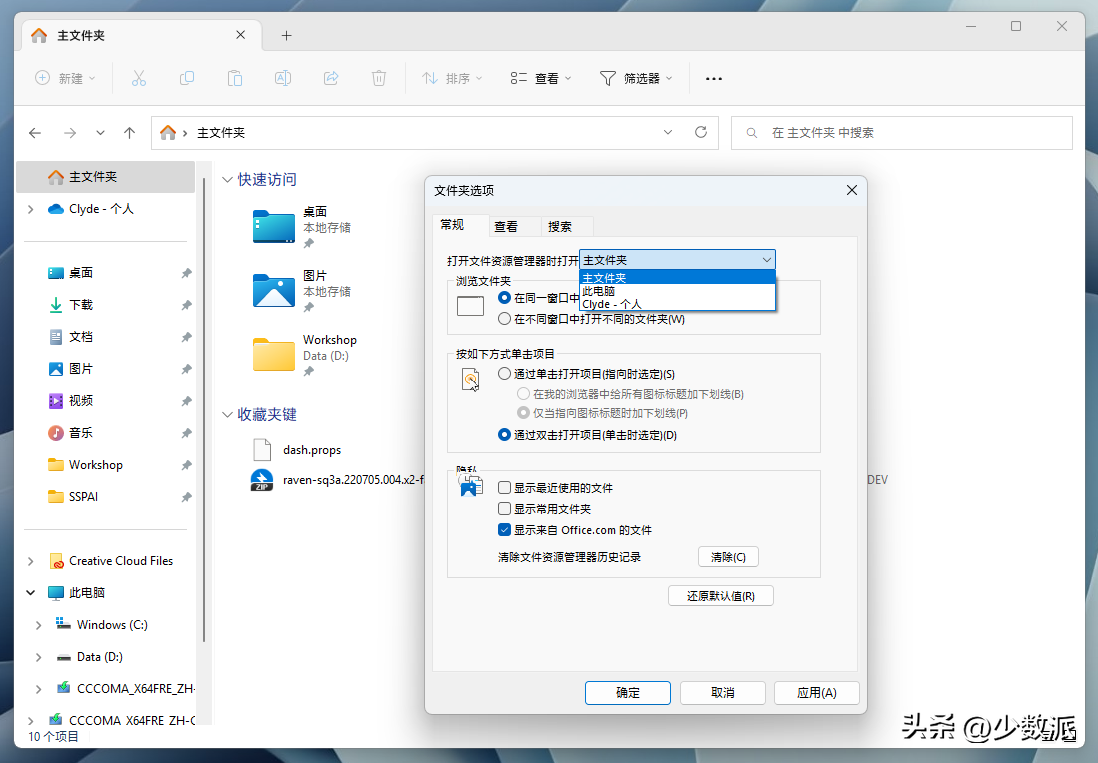
Task: Select 通过单击打开项目 radio option
Action: 505,374
